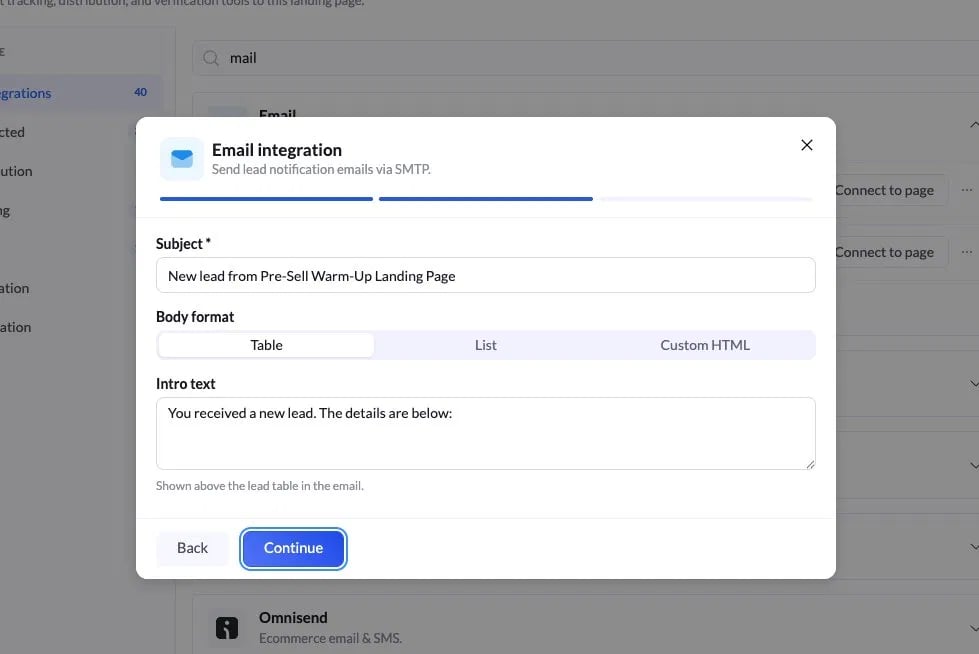Collapse the Email section chevron

point(974,125)
